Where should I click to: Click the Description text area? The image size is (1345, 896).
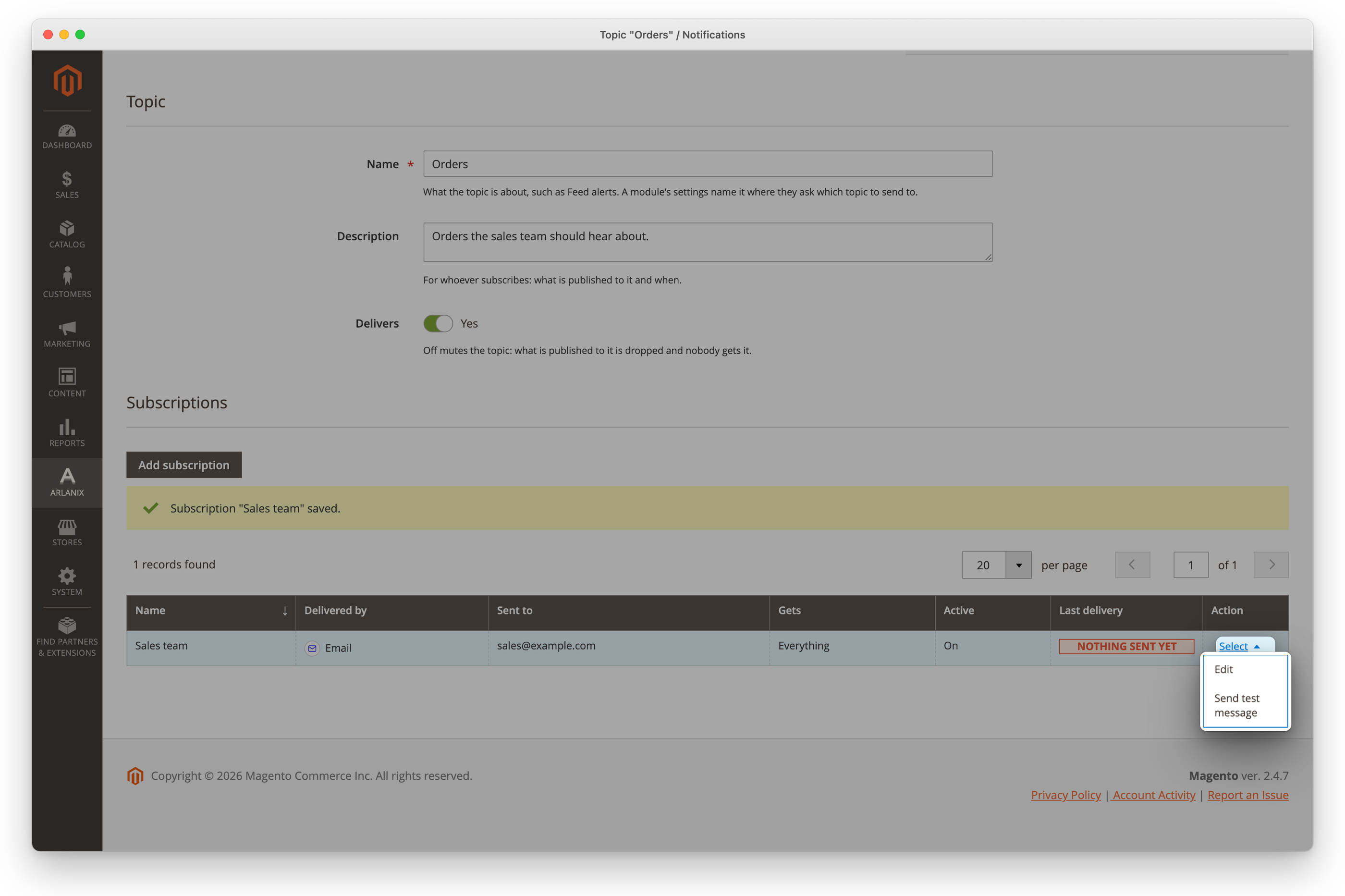pyautogui.click(x=708, y=242)
